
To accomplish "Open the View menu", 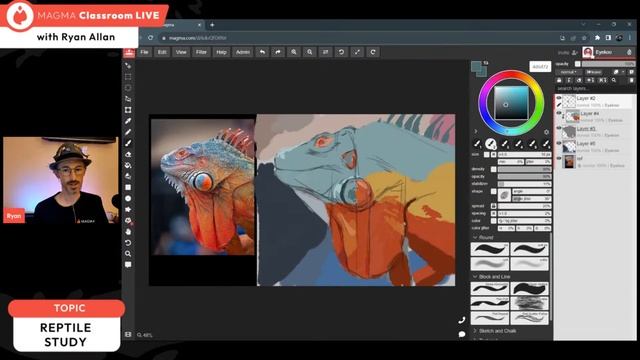I will tap(181, 52).
